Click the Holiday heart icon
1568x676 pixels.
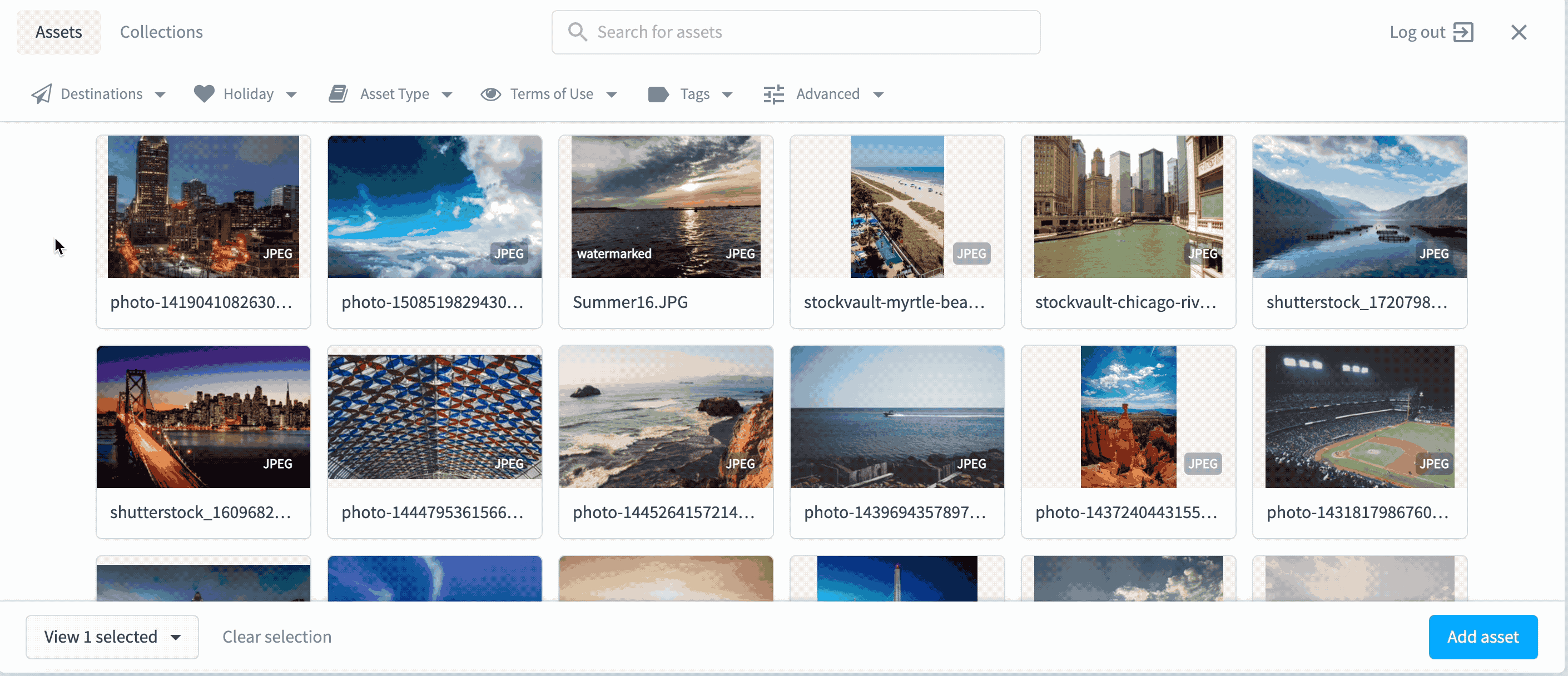tap(204, 94)
